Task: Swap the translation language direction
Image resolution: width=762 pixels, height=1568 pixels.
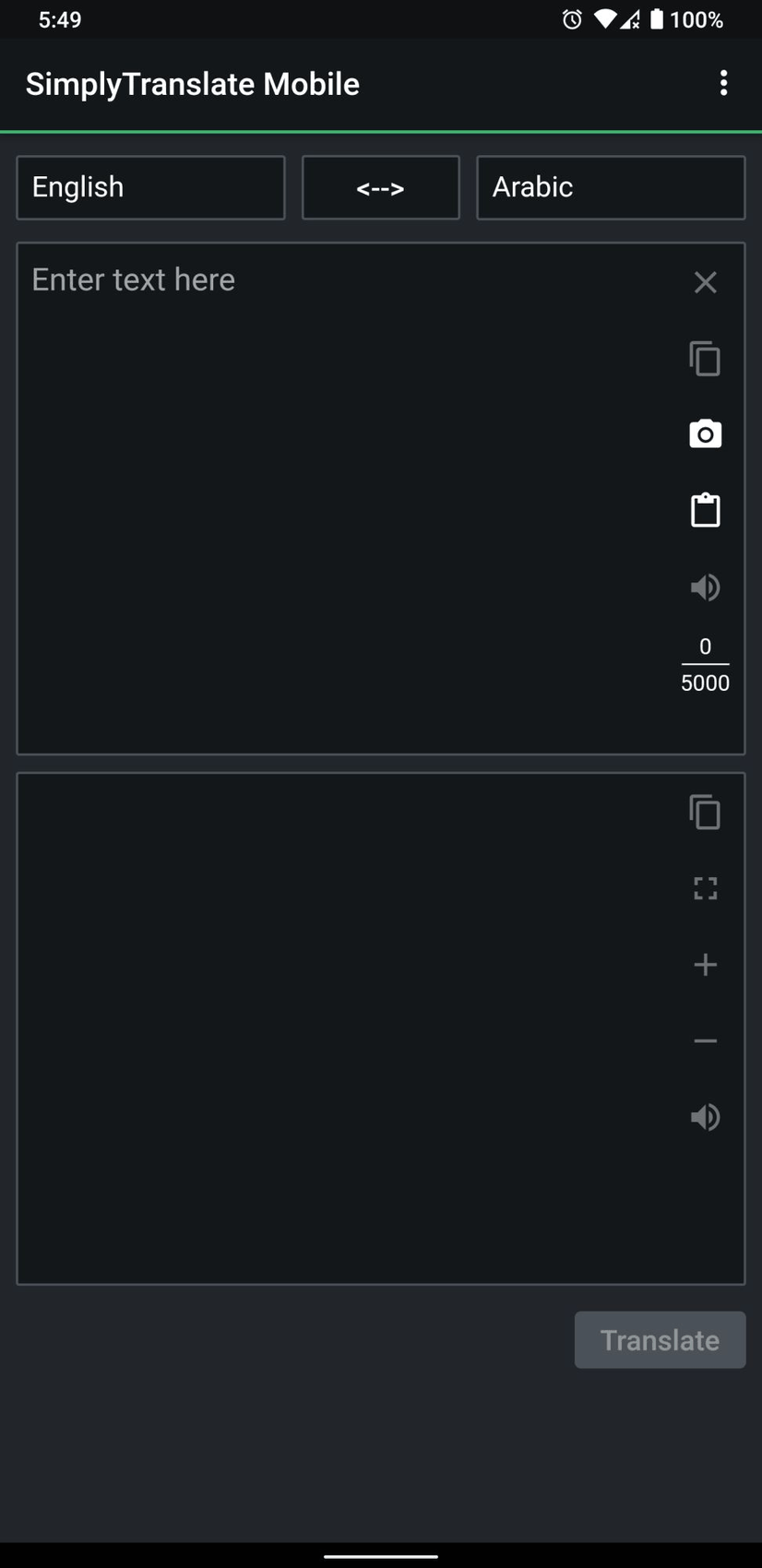Action: (380, 187)
